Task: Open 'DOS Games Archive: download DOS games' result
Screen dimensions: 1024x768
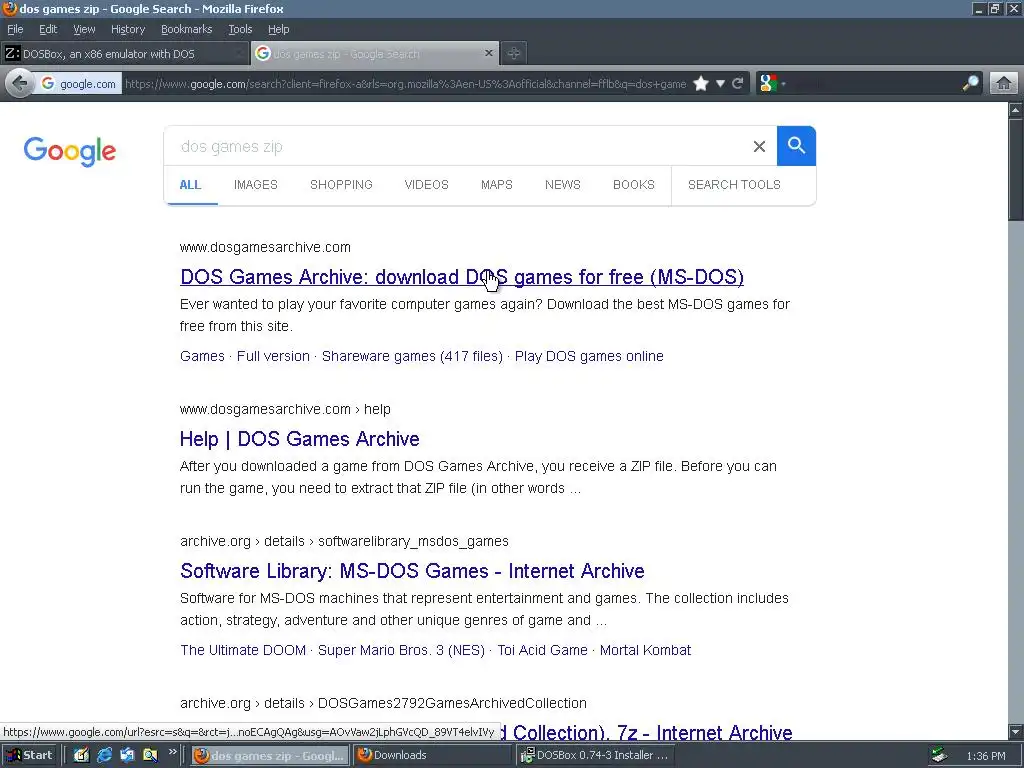Action: [x=462, y=277]
